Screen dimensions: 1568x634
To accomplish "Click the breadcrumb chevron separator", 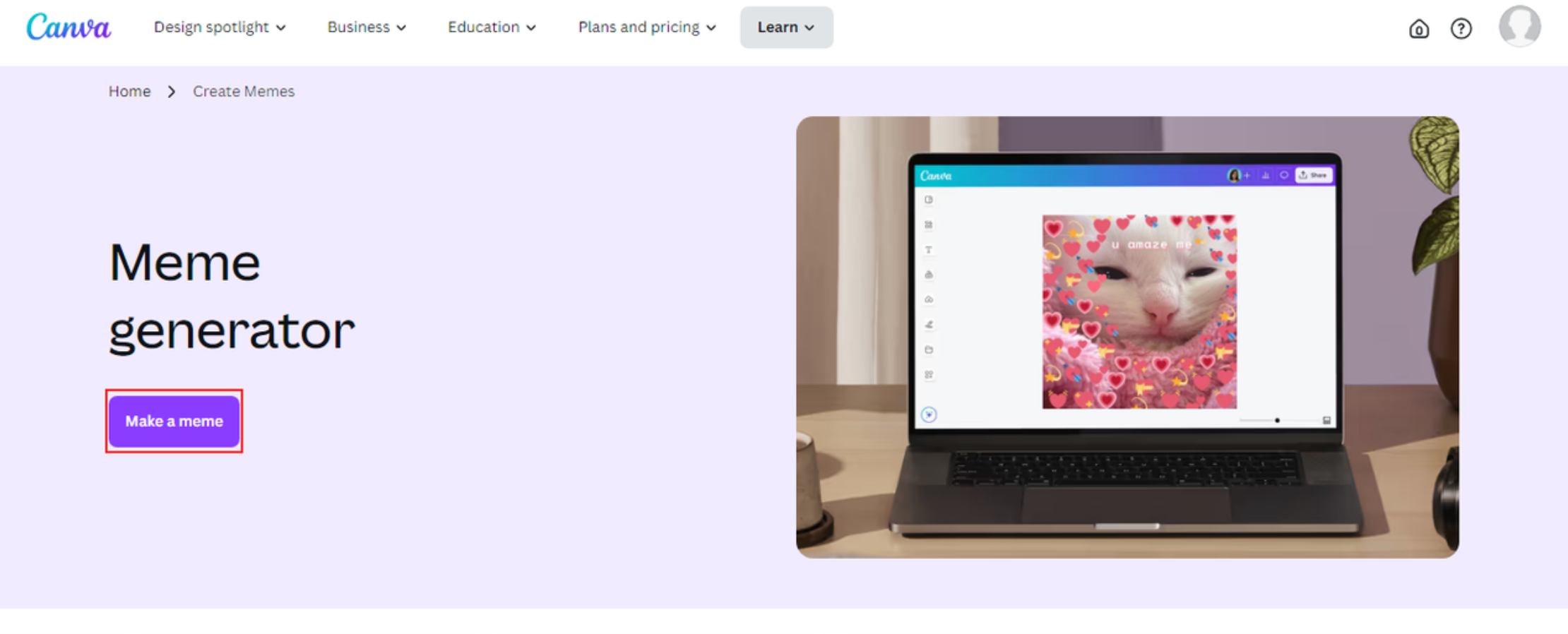I will click(x=172, y=92).
